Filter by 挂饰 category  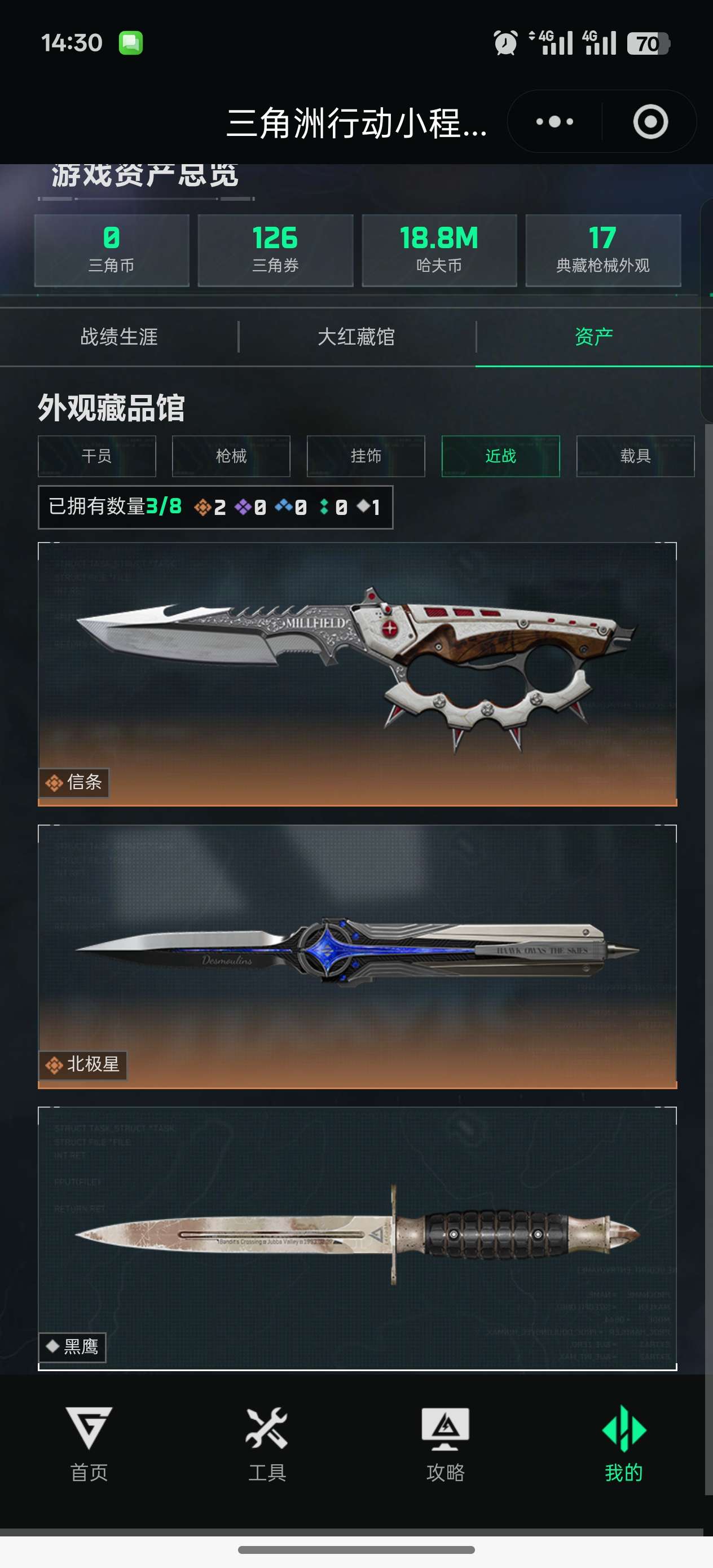tap(366, 456)
